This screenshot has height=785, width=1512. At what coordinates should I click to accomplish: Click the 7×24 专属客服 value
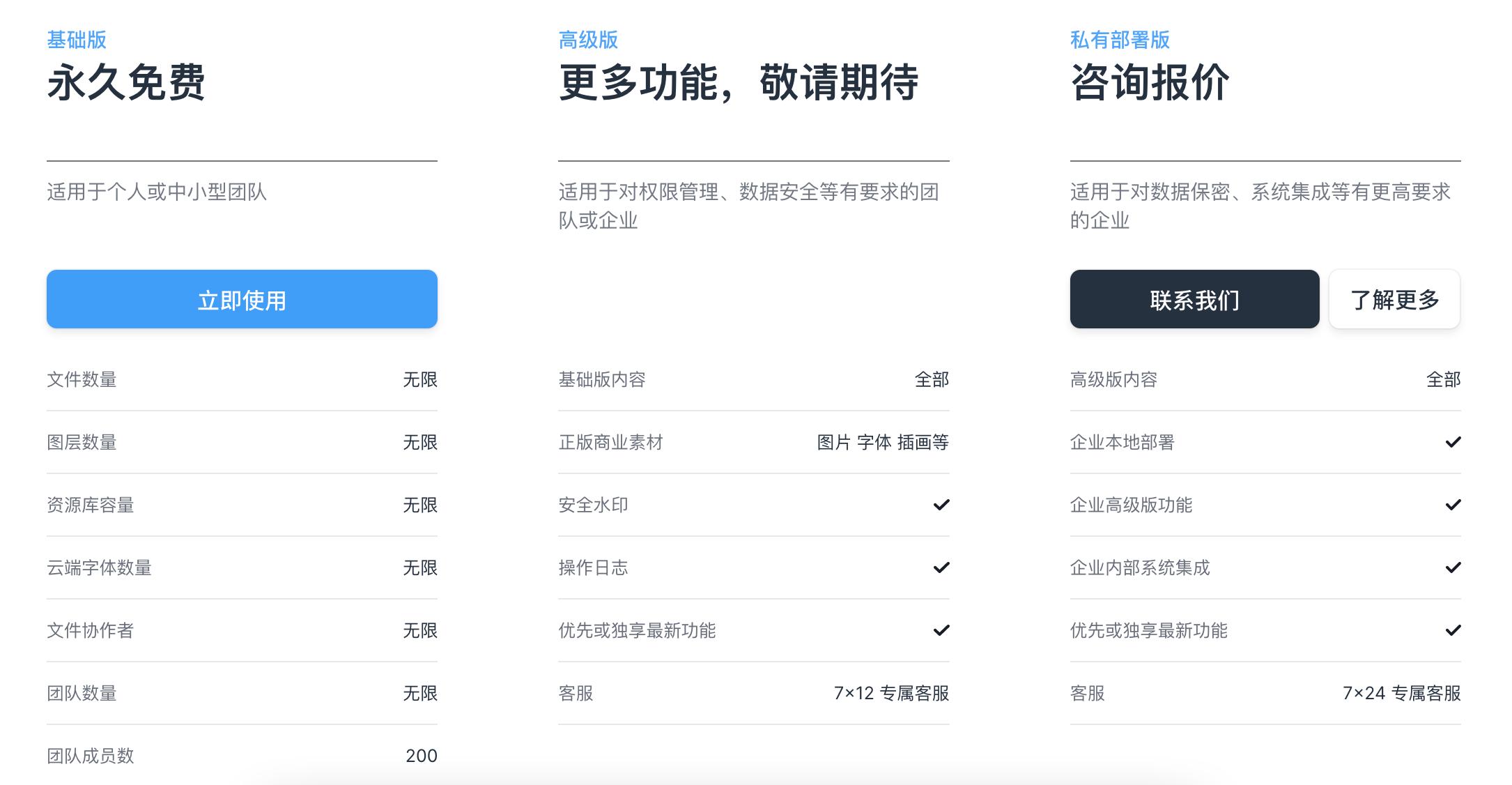[x=1401, y=693]
